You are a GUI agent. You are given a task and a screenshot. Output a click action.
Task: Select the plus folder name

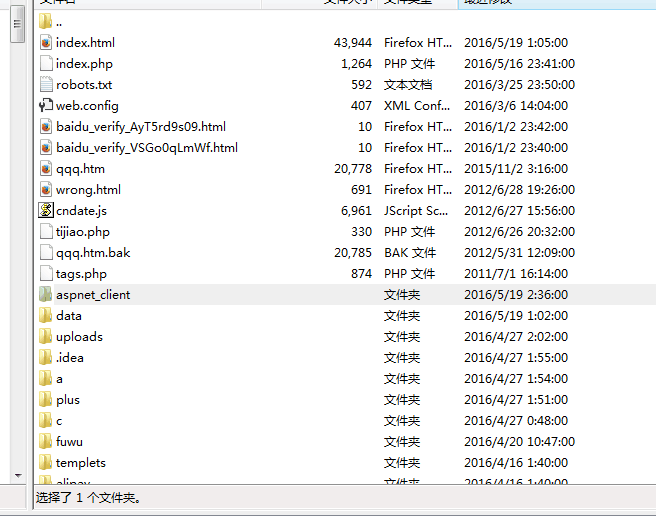tap(68, 400)
